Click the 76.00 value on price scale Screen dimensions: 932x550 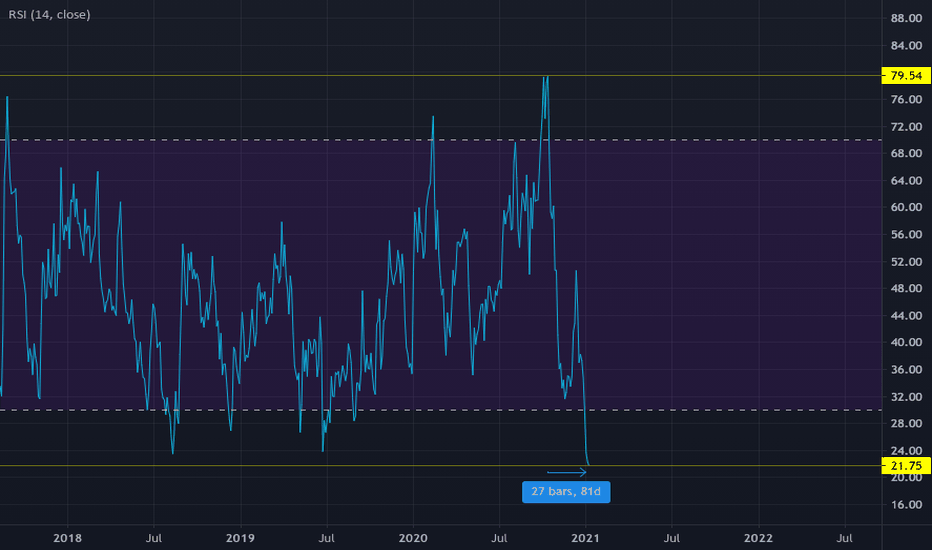point(906,99)
